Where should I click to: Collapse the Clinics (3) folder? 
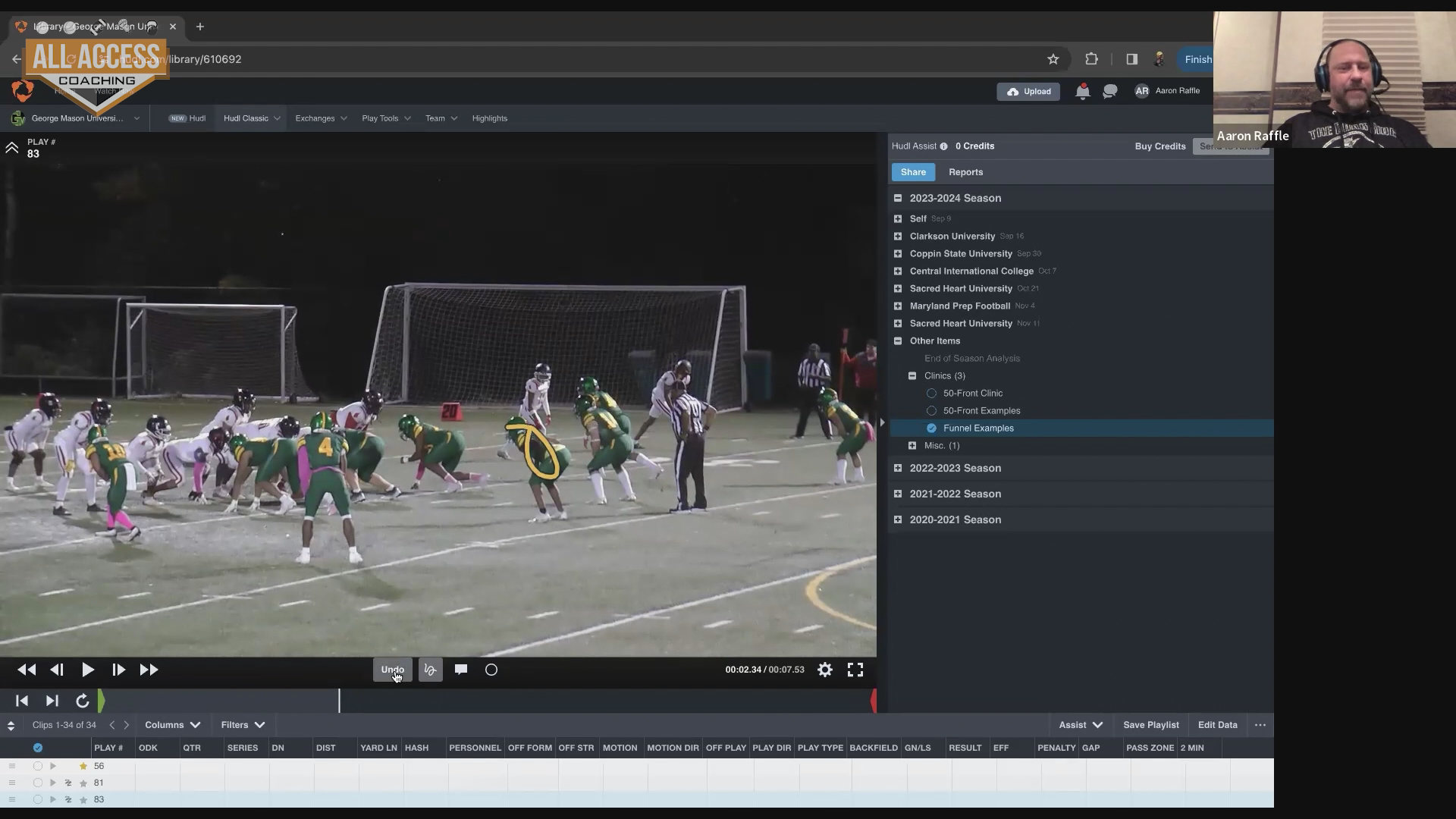(x=912, y=376)
